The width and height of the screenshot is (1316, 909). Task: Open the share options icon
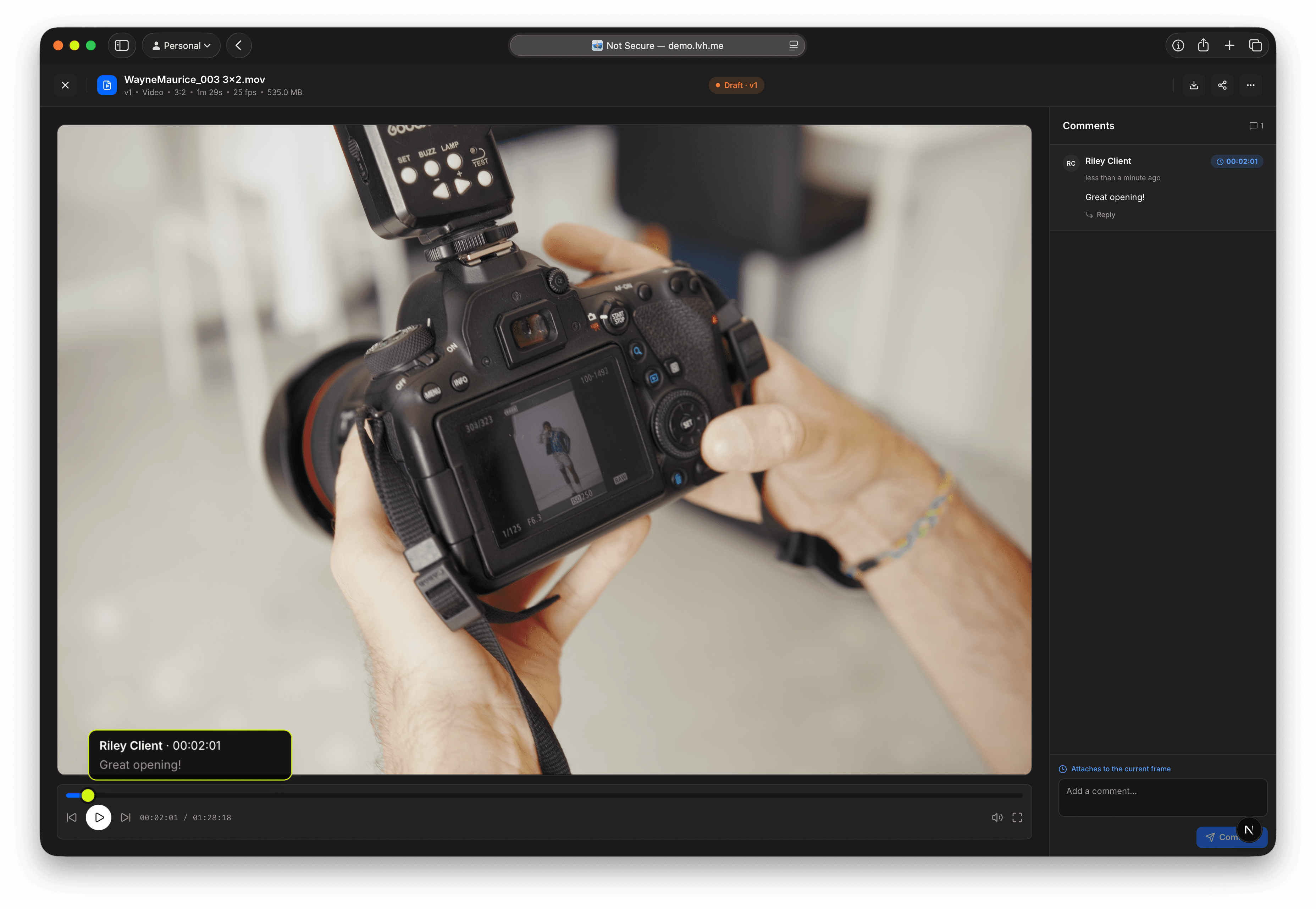(1222, 86)
